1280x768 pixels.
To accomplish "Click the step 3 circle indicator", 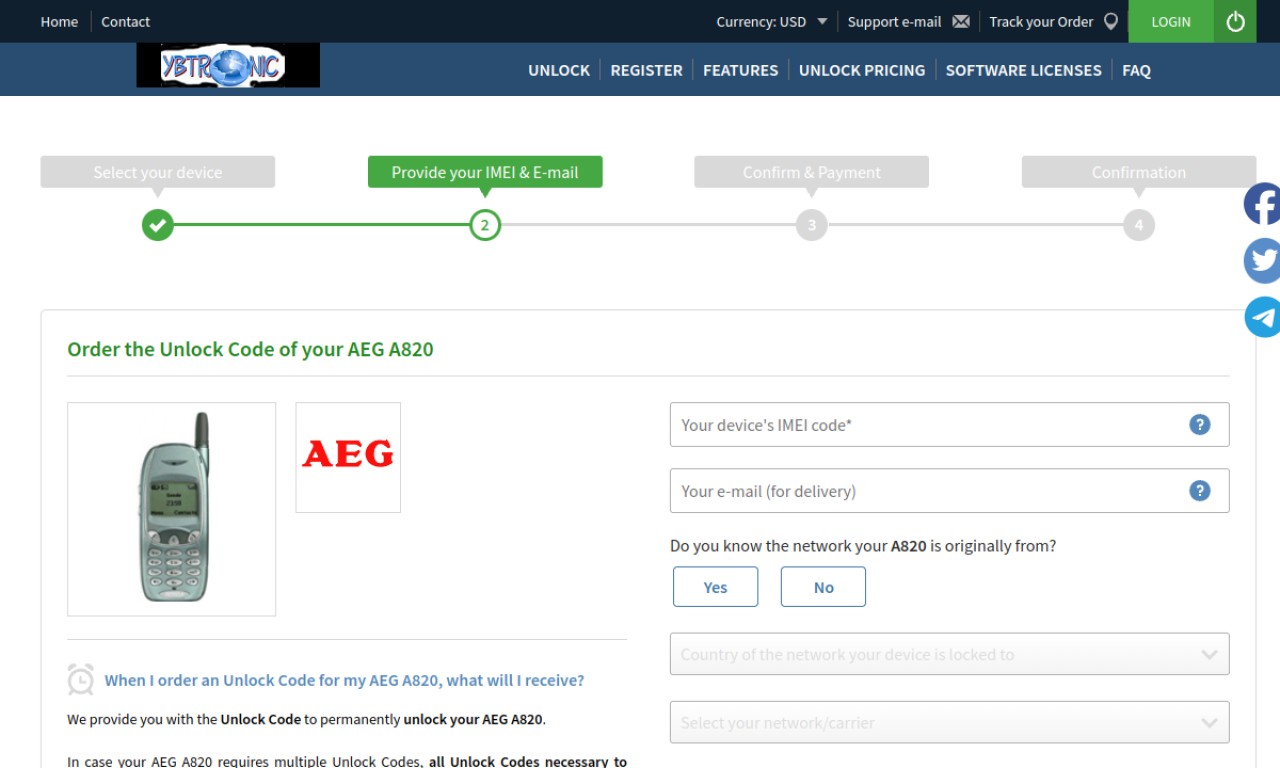I will [x=812, y=225].
